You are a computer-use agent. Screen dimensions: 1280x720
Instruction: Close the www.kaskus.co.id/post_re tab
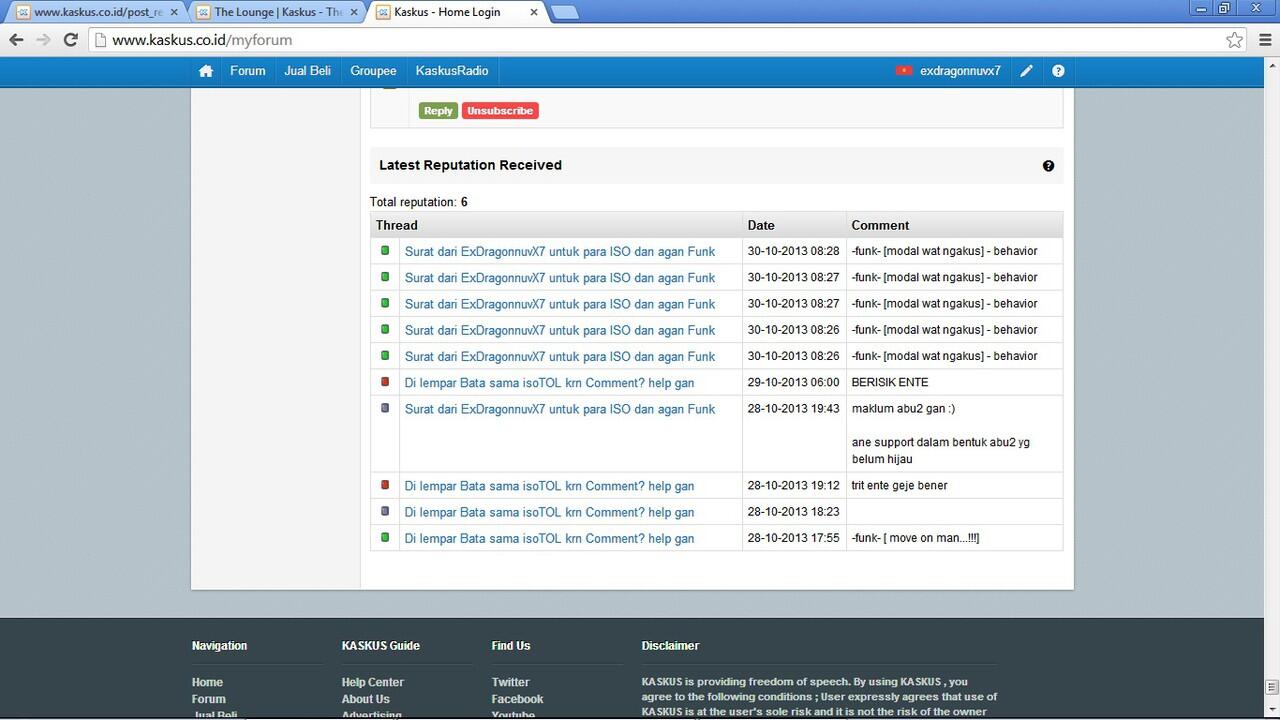click(173, 12)
